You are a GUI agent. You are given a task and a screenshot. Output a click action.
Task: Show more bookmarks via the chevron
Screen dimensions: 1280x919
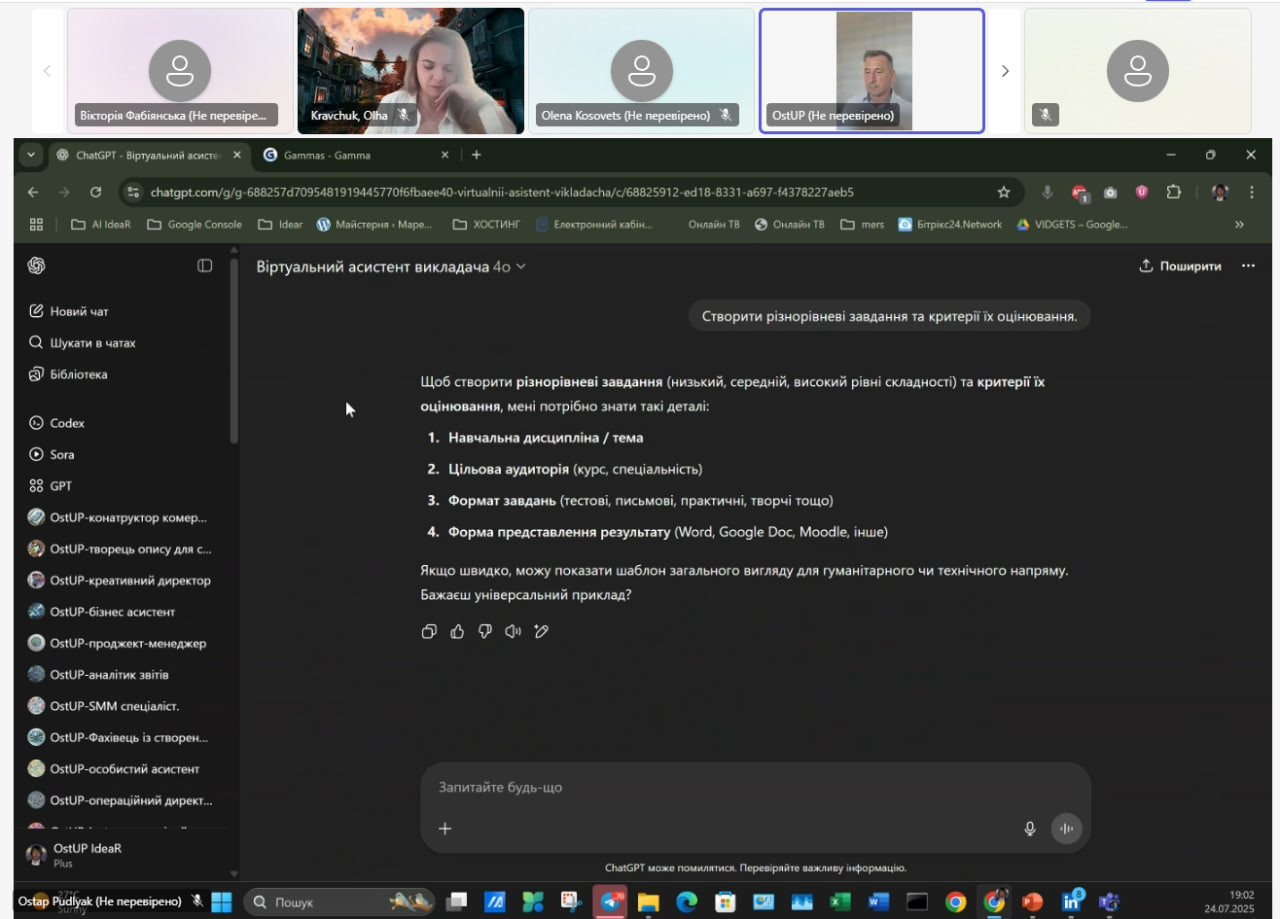click(x=1240, y=224)
